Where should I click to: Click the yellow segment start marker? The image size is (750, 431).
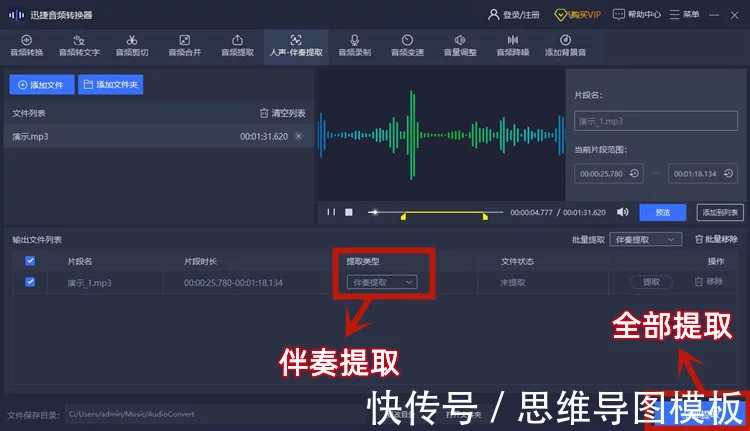click(403, 217)
